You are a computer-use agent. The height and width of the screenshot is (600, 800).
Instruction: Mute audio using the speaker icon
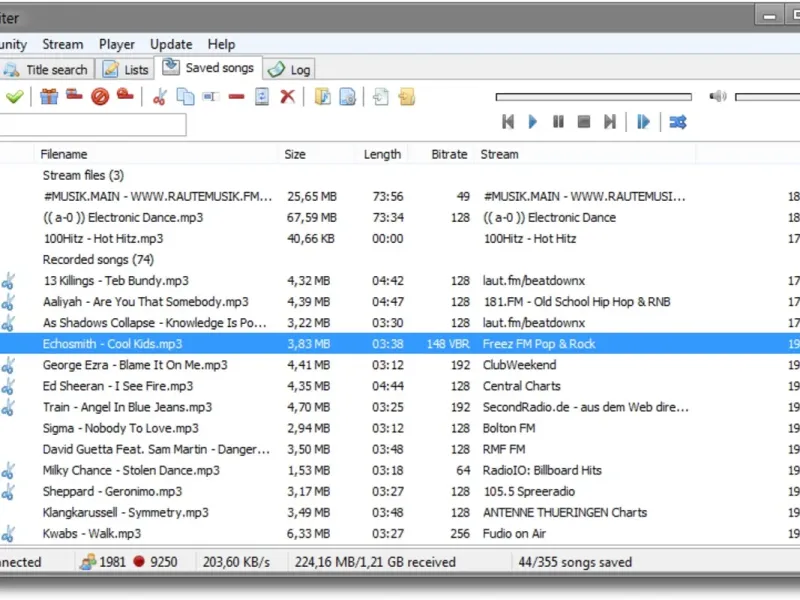tap(717, 97)
